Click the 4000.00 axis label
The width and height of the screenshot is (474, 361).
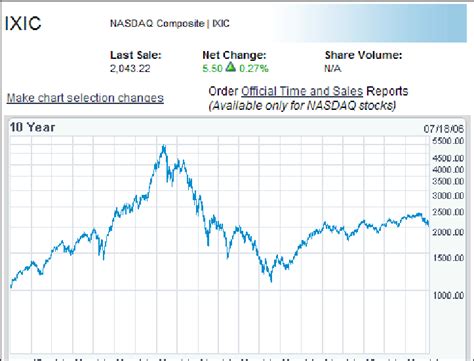448,170
